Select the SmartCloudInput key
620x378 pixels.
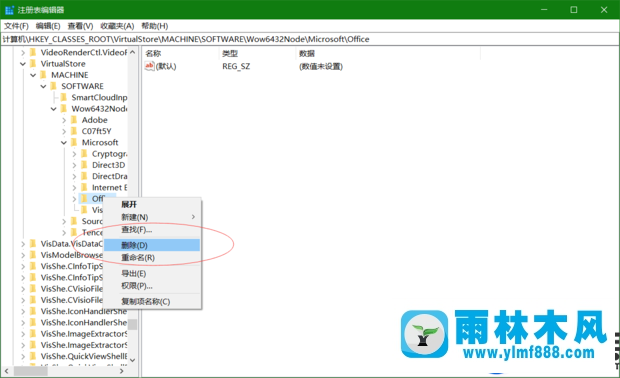(x=99, y=97)
